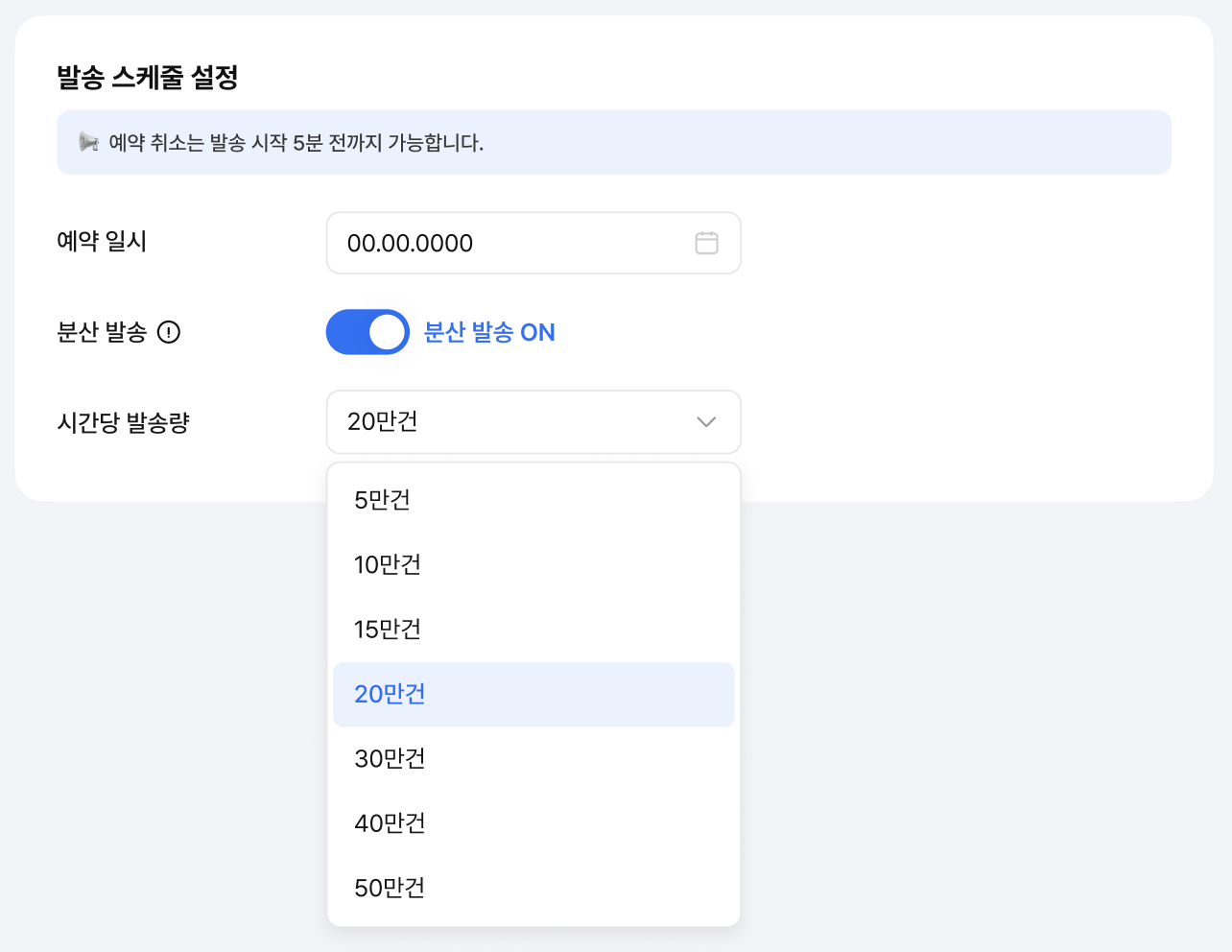The width and height of the screenshot is (1232, 952).
Task: Choose 30만건 option
Action: point(533,758)
